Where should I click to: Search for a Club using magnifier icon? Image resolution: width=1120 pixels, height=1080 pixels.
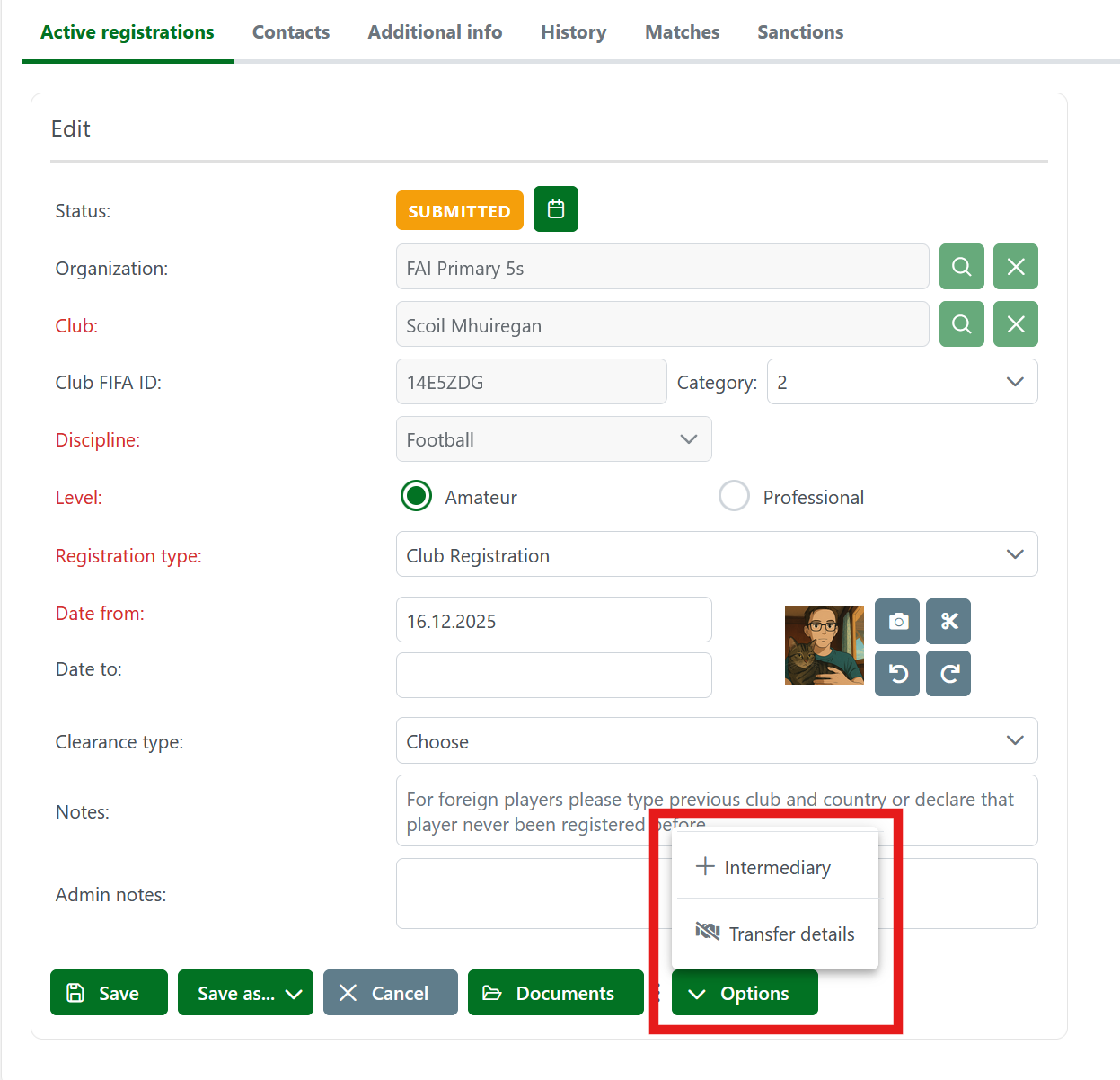pos(961,324)
